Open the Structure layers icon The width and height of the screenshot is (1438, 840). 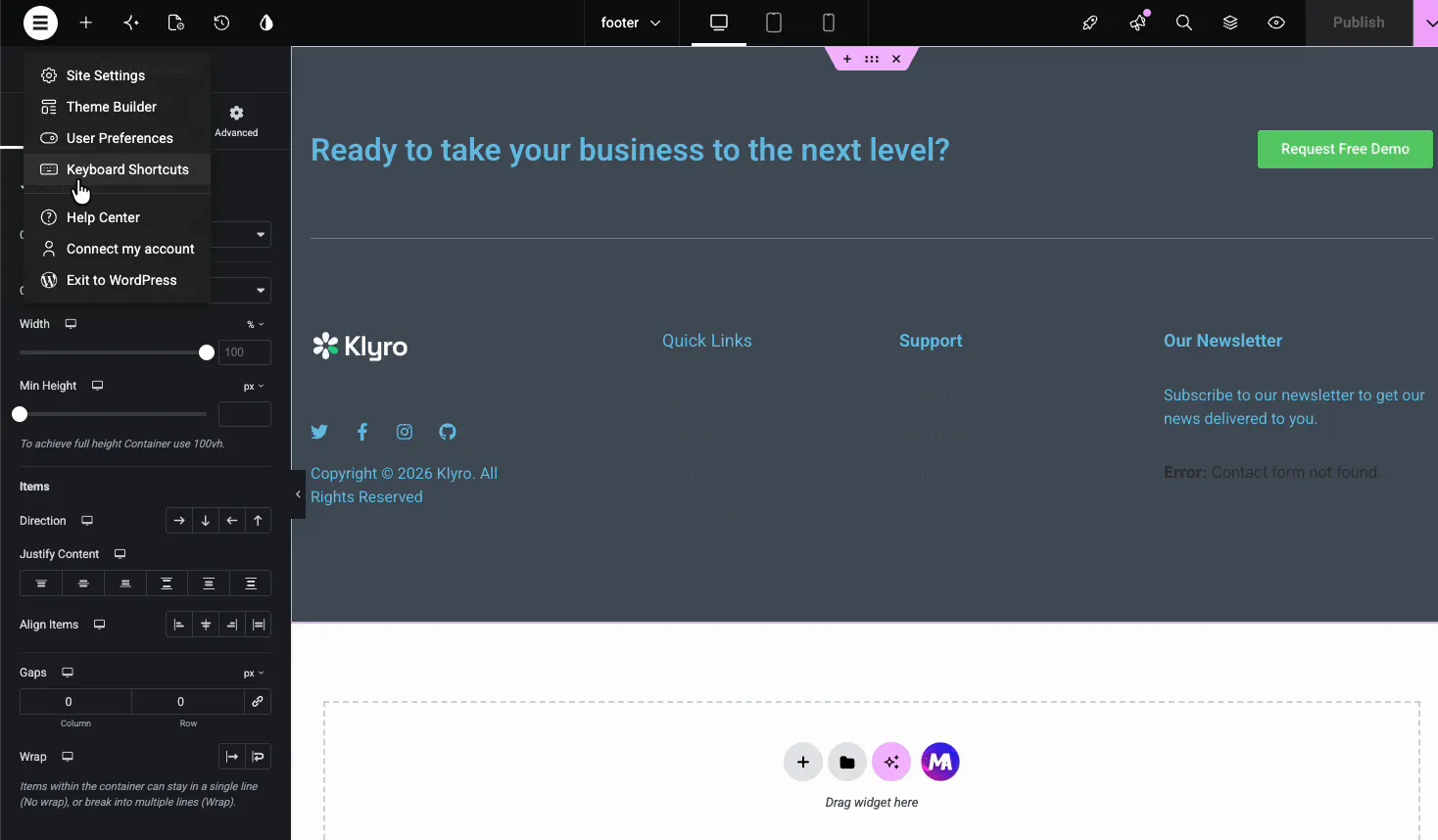(1230, 23)
